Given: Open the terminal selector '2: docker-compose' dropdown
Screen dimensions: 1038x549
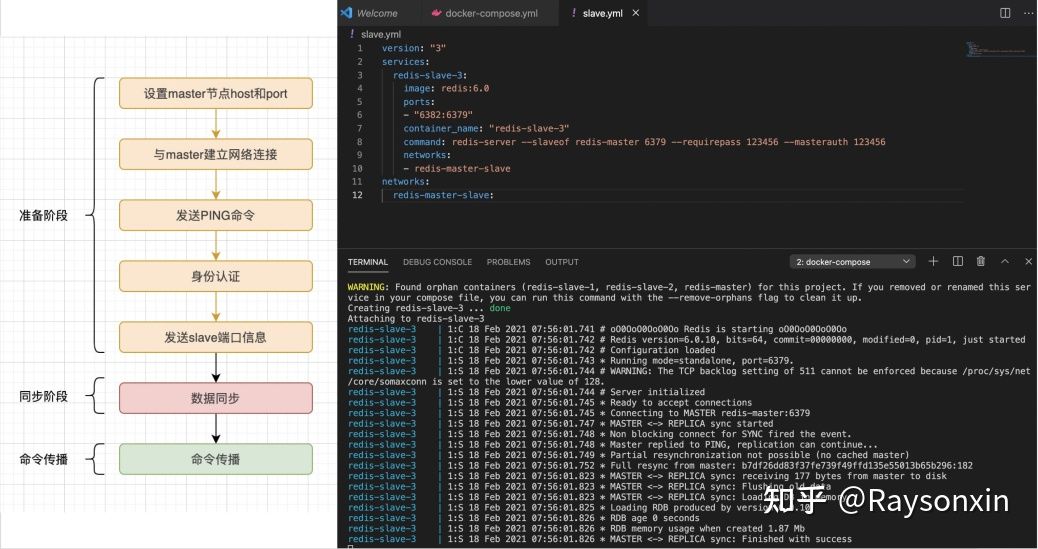Looking at the screenshot, I should point(853,262).
